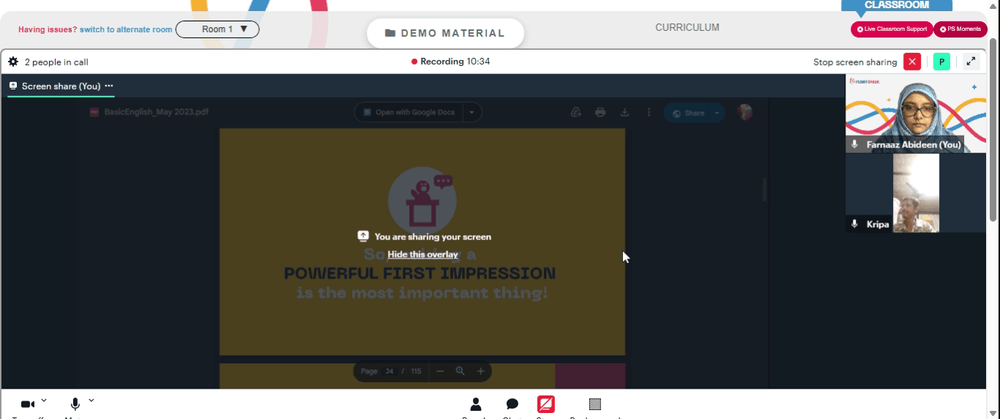Switch to the CURRICULUM tab
This screenshot has width=1000, height=419.
[687, 27]
